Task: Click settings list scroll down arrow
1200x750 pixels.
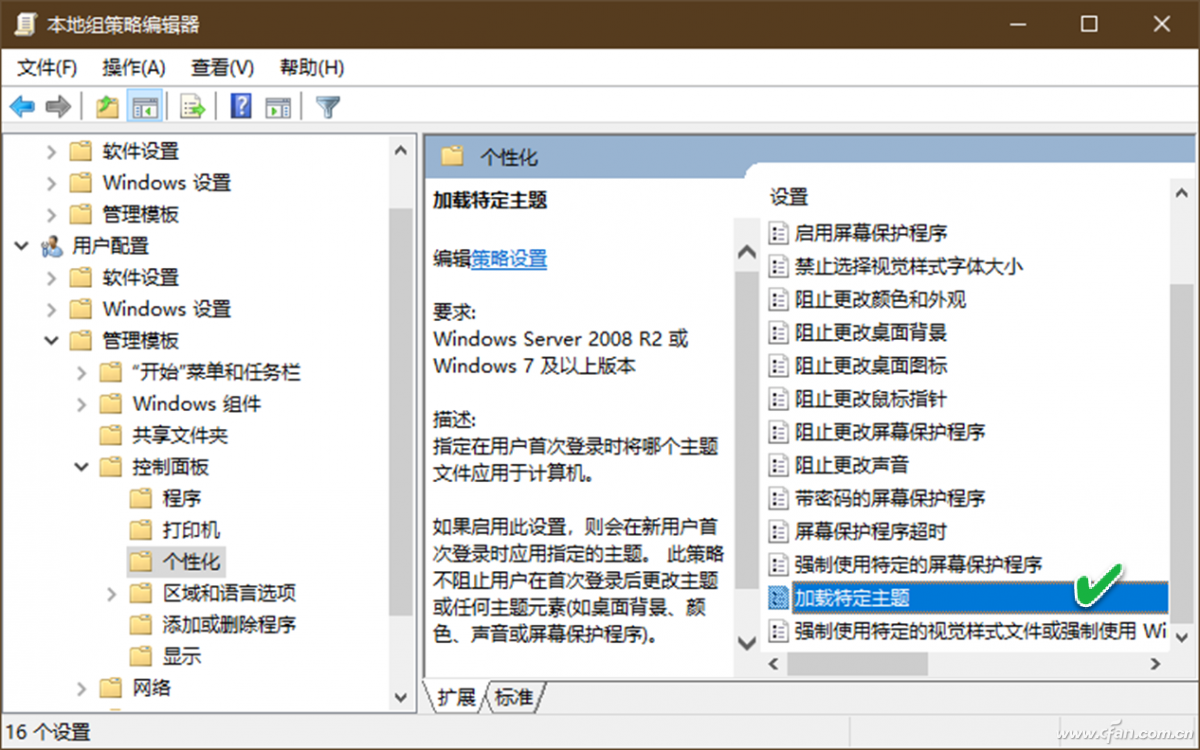Action: [1181, 637]
